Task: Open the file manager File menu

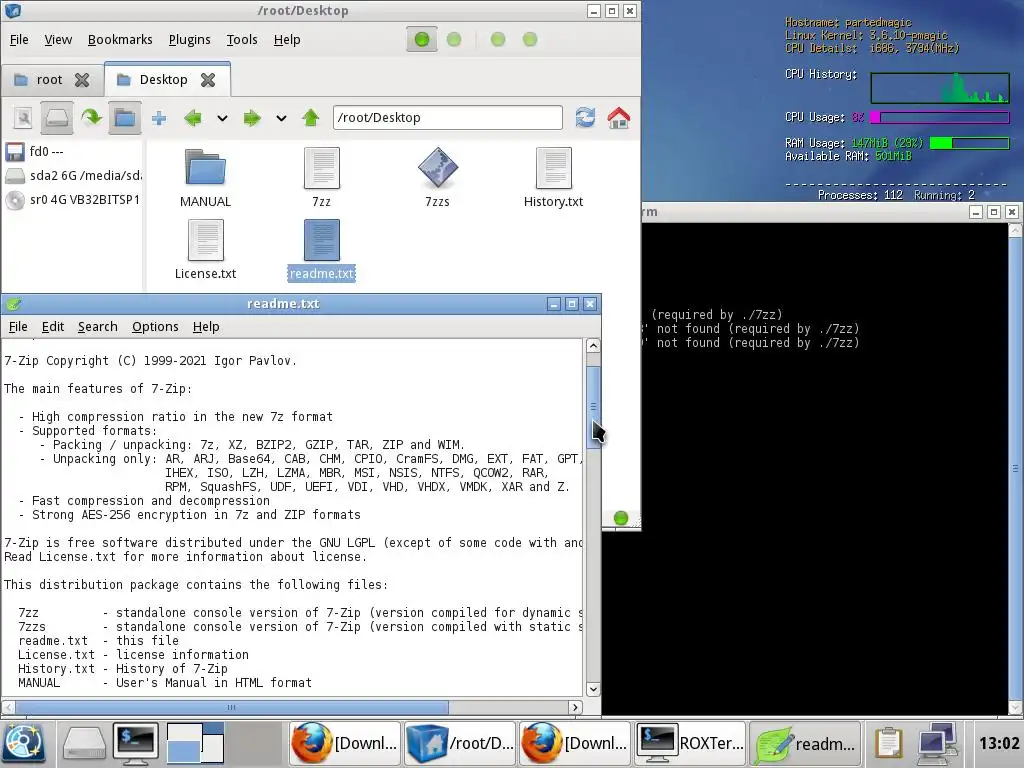Action: (x=19, y=40)
